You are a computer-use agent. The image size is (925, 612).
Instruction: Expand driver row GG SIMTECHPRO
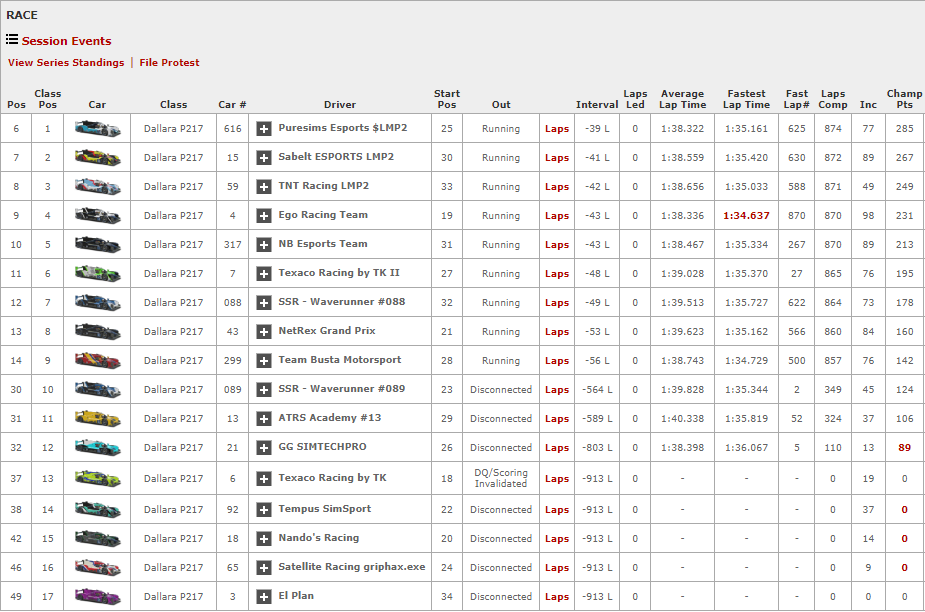(x=264, y=447)
